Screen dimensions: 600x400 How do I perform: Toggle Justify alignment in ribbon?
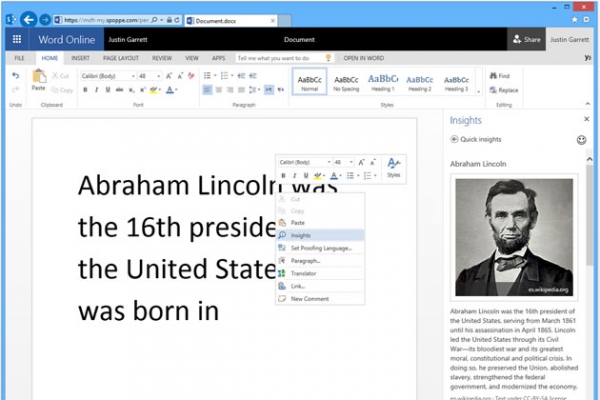point(241,90)
